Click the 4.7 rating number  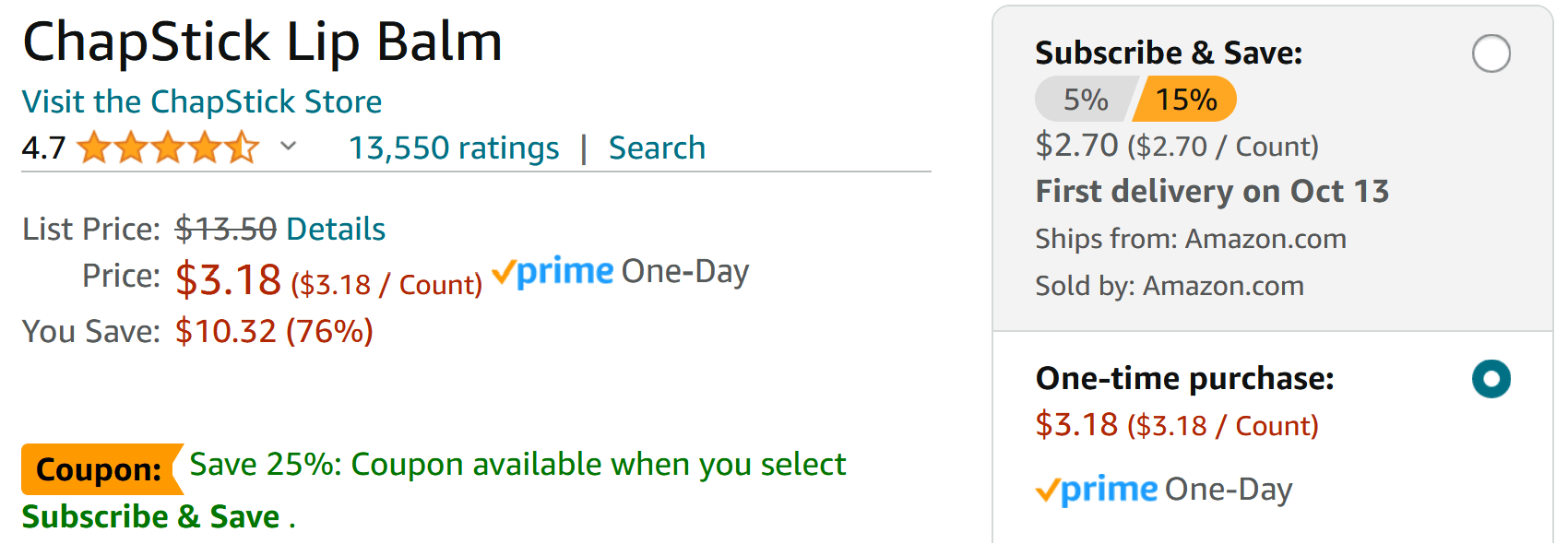click(x=43, y=148)
